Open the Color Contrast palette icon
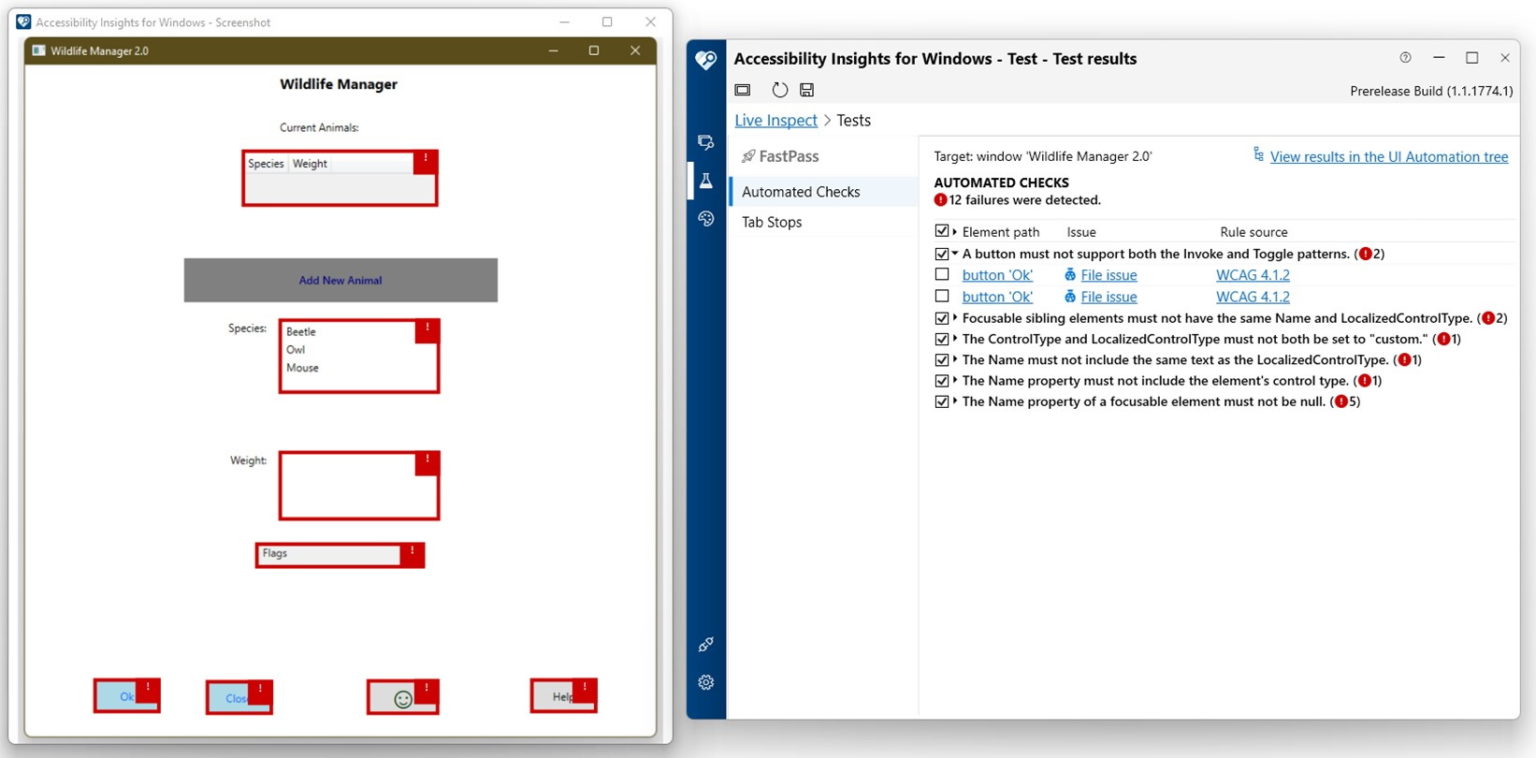The image size is (1536, 758). coord(705,218)
